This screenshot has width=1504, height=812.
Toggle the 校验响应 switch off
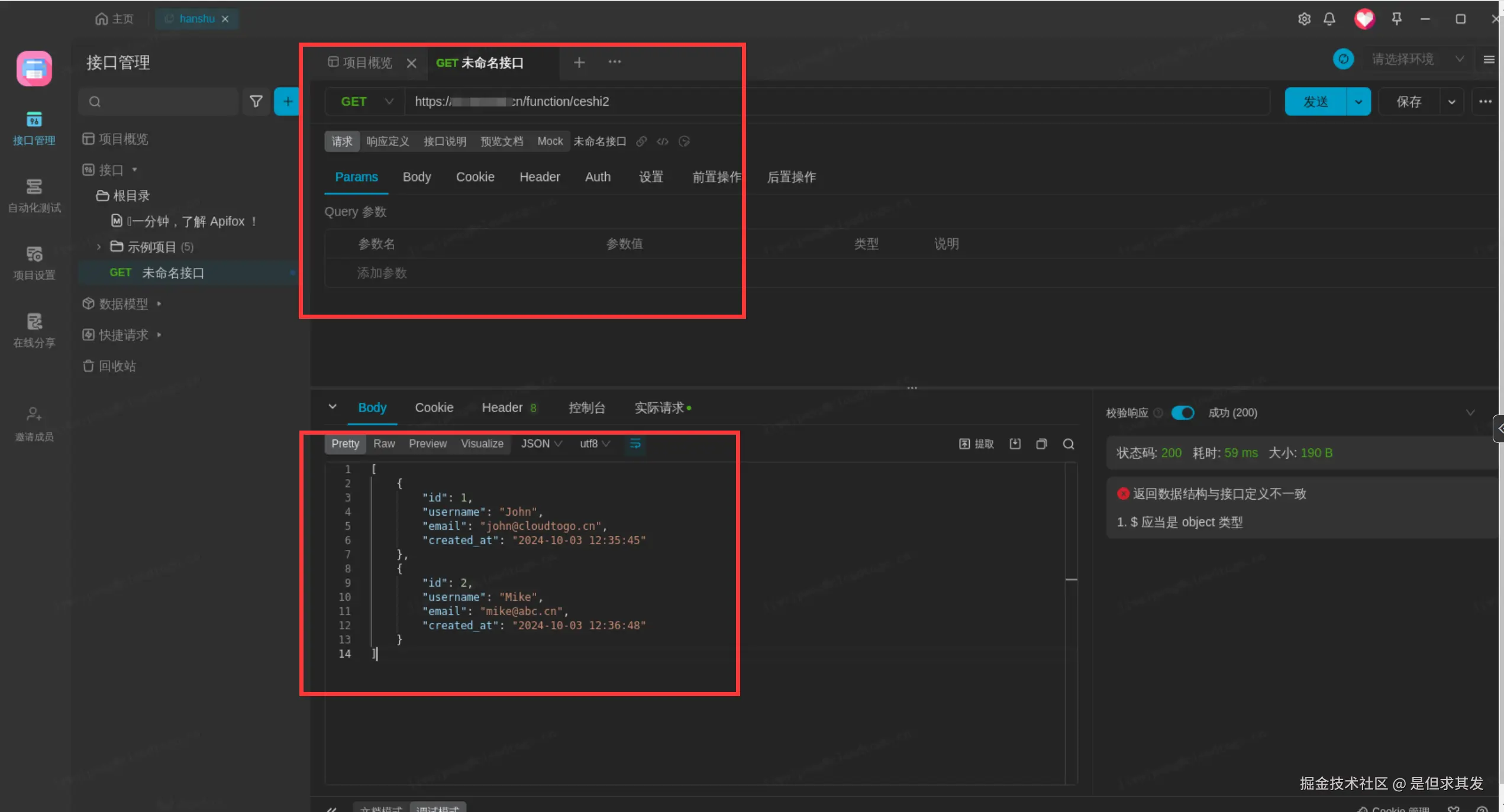(1182, 413)
